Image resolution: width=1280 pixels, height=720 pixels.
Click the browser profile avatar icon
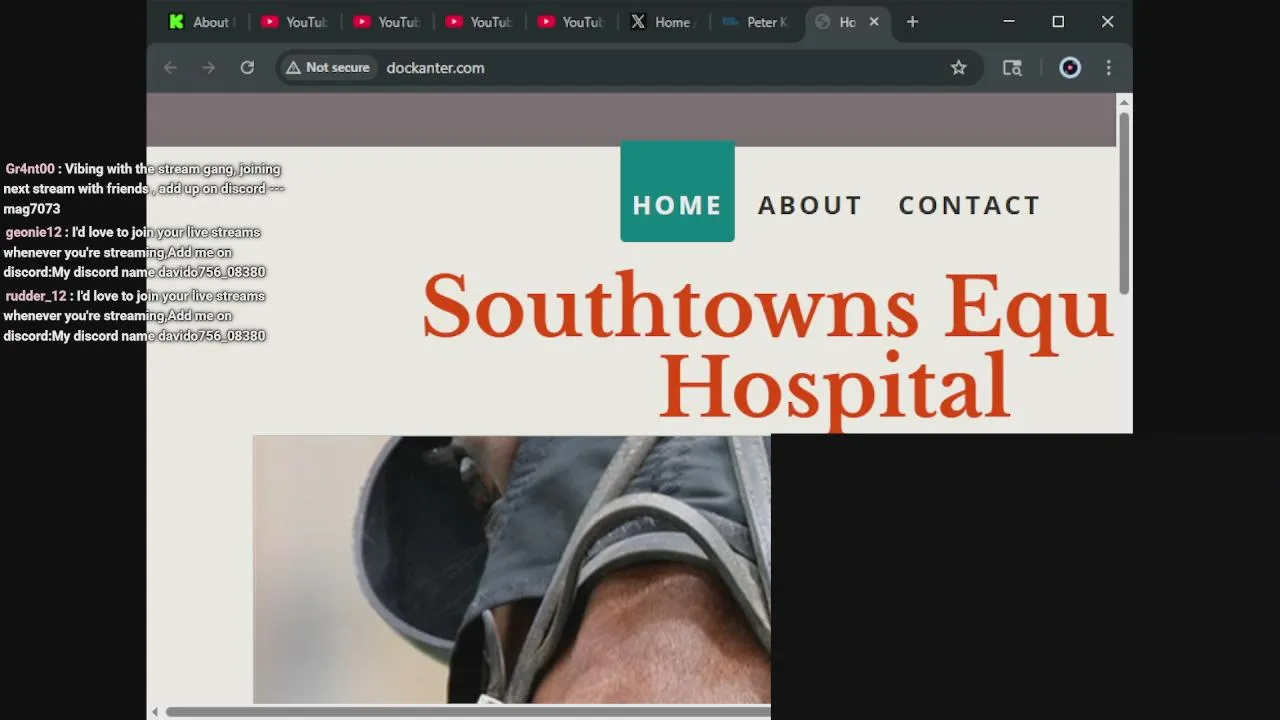[1070, 68]
